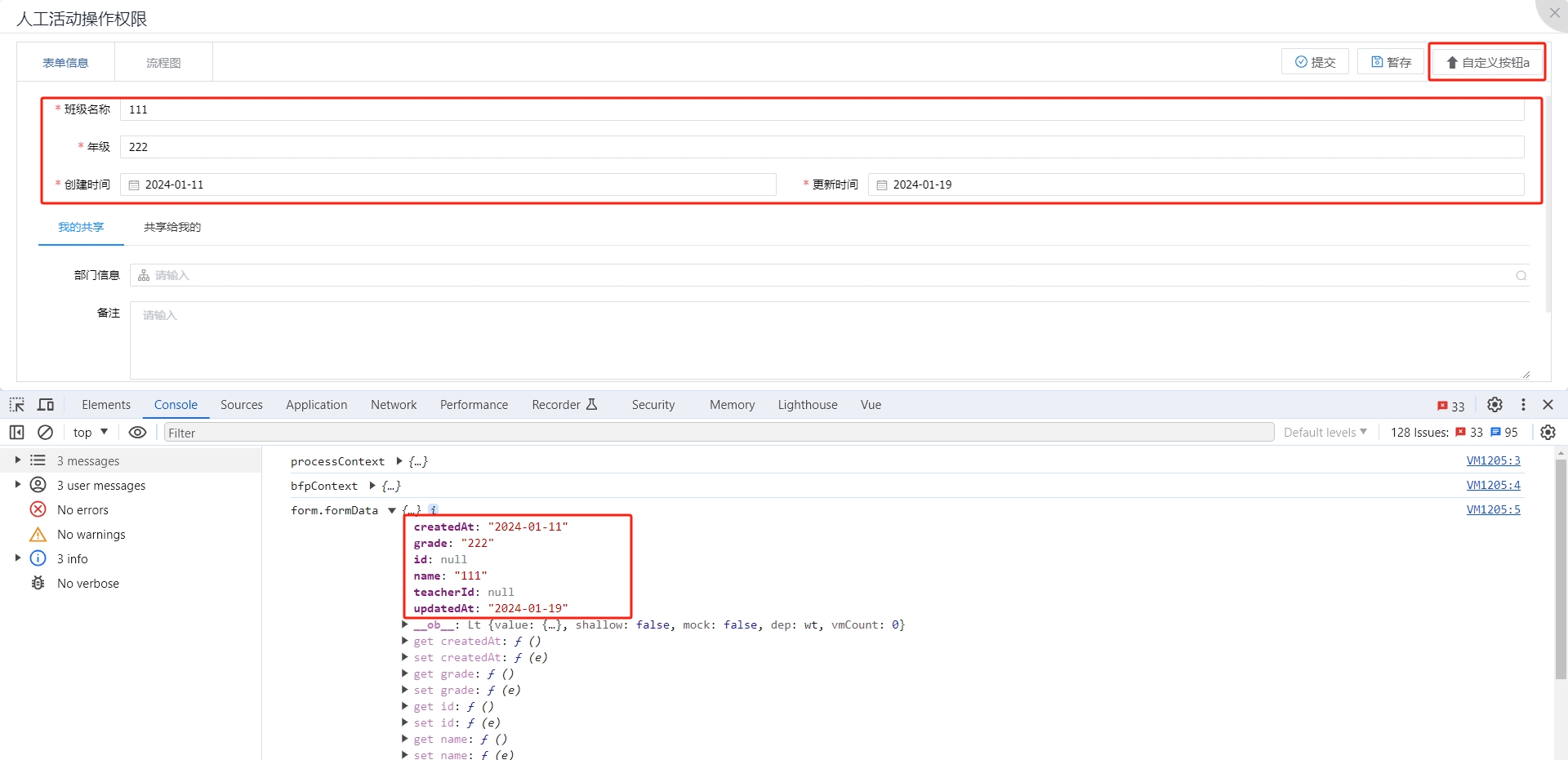The height and width of the screenshot is (760, 1568).
Task: Switch to the 流程图 tab
Action: [163, 63]
